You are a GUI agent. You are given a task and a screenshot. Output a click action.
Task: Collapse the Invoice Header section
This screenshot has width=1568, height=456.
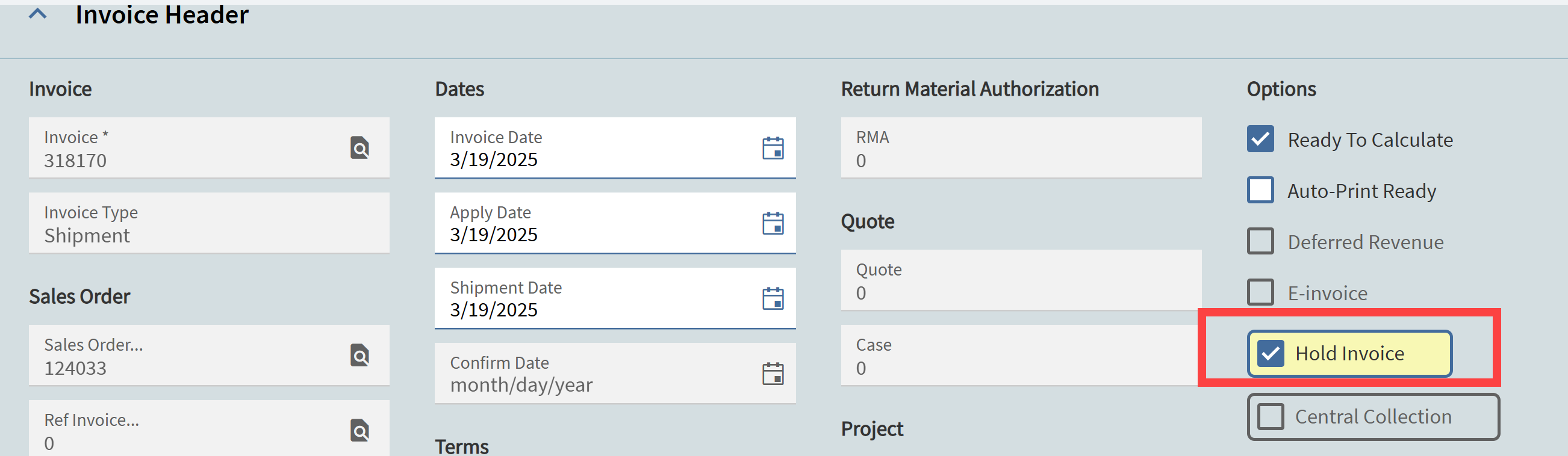(x=38, y=14)
